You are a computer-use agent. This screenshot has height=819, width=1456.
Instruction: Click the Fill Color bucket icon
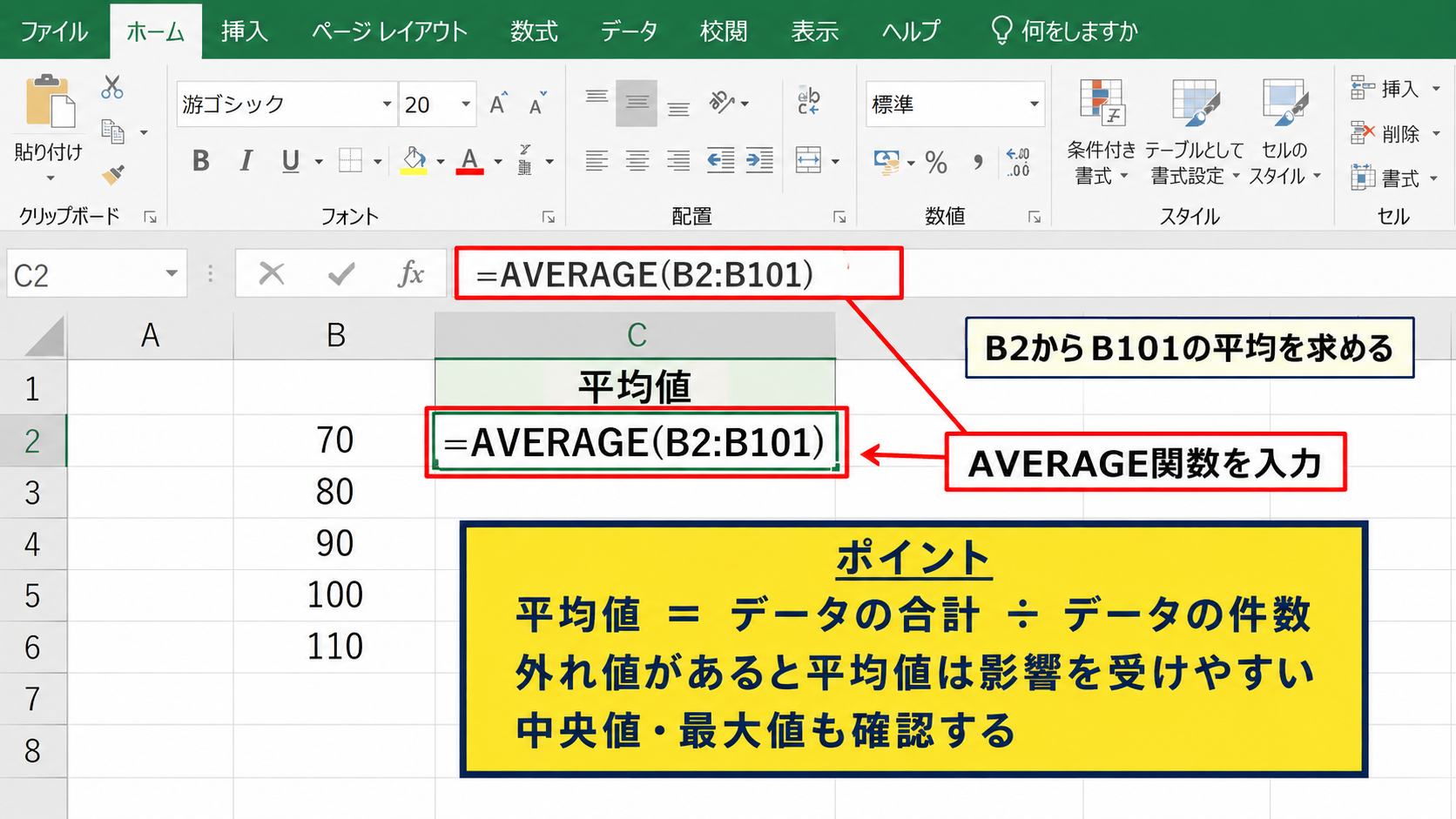tap(415, 160)
